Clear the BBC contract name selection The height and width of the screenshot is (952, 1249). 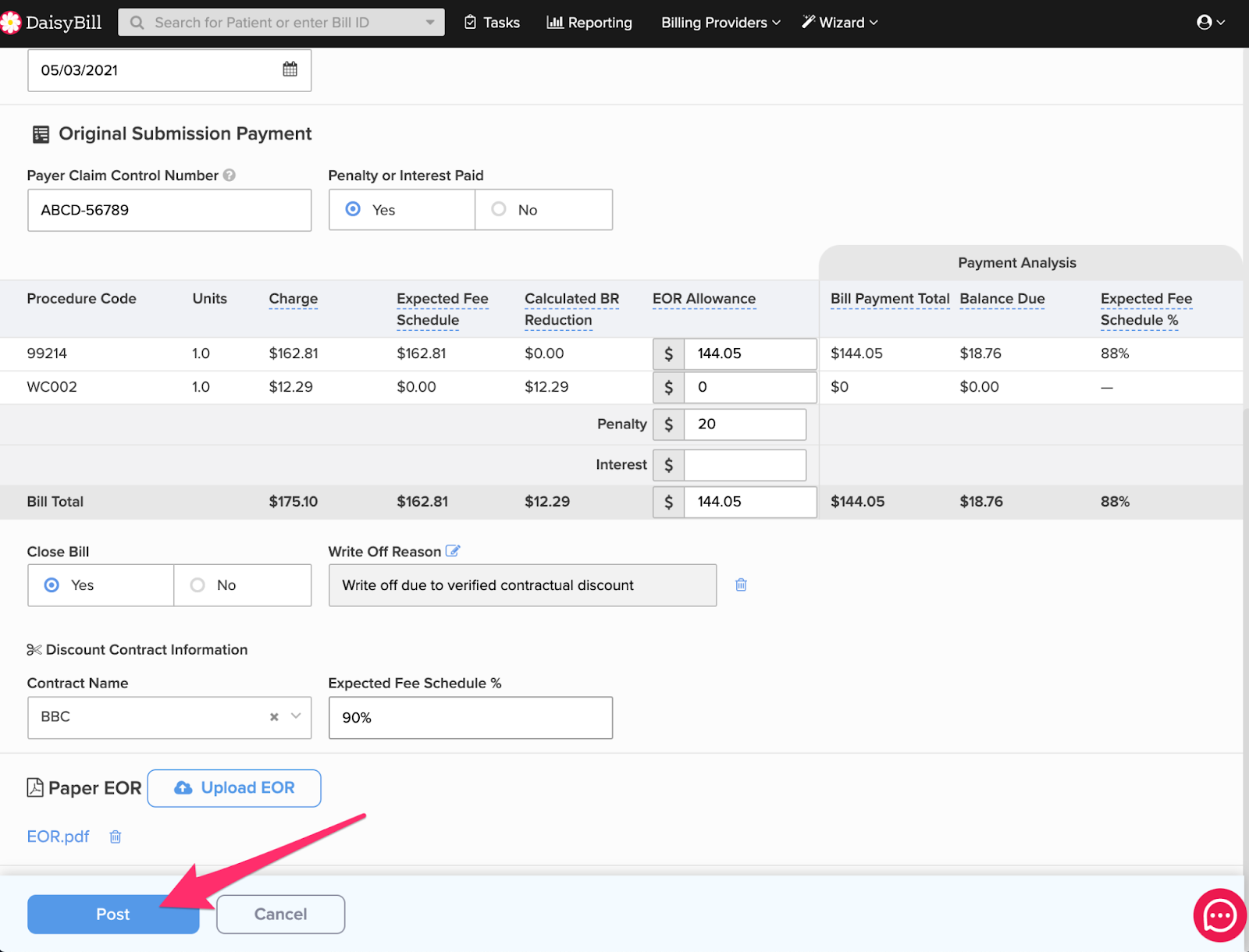point(274,716)
